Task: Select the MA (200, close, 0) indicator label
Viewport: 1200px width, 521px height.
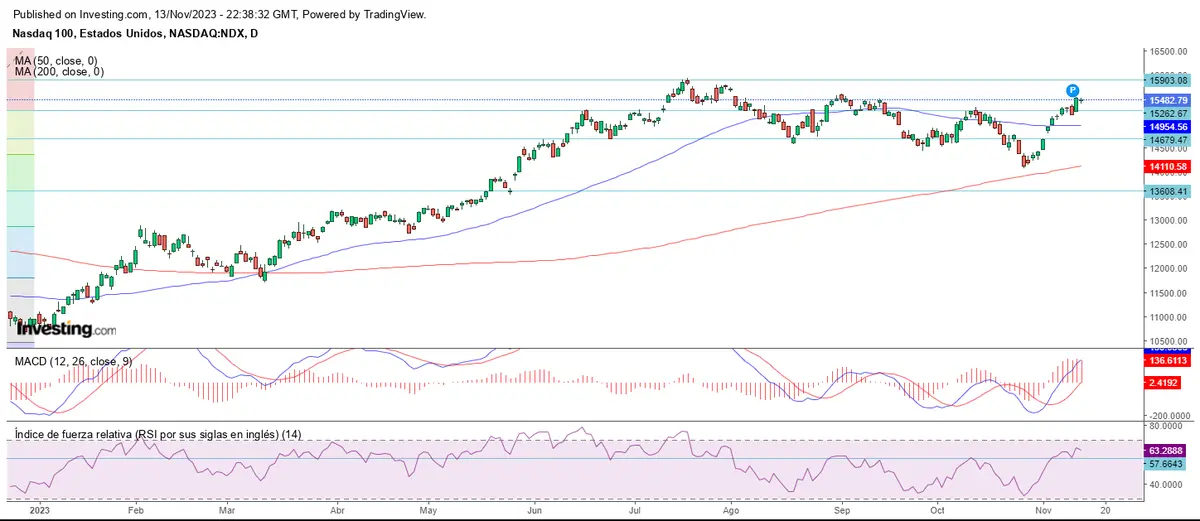Action: pyautogui.click(x=61, y=72)
